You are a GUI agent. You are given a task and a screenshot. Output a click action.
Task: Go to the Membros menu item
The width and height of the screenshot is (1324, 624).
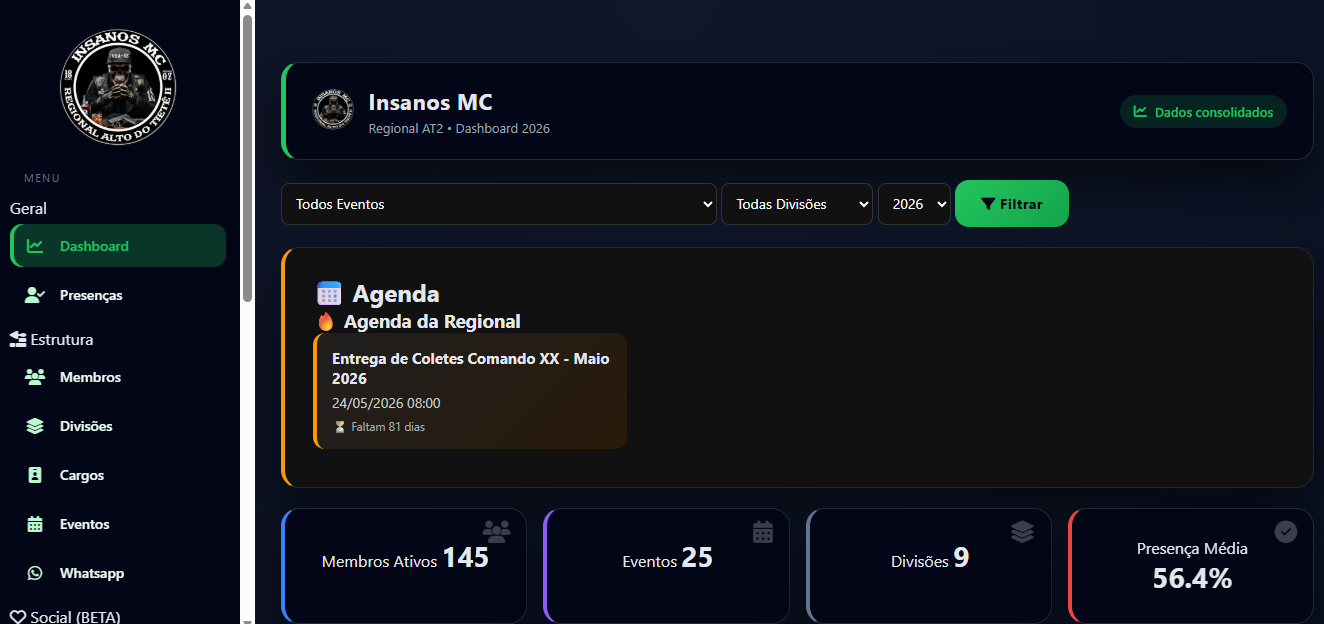(x=90, y=377)
